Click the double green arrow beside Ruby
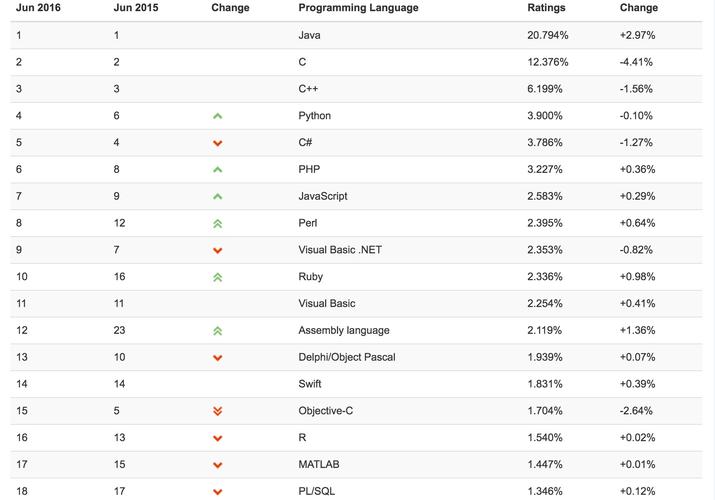The image size is (715, 500). point(218,277)
